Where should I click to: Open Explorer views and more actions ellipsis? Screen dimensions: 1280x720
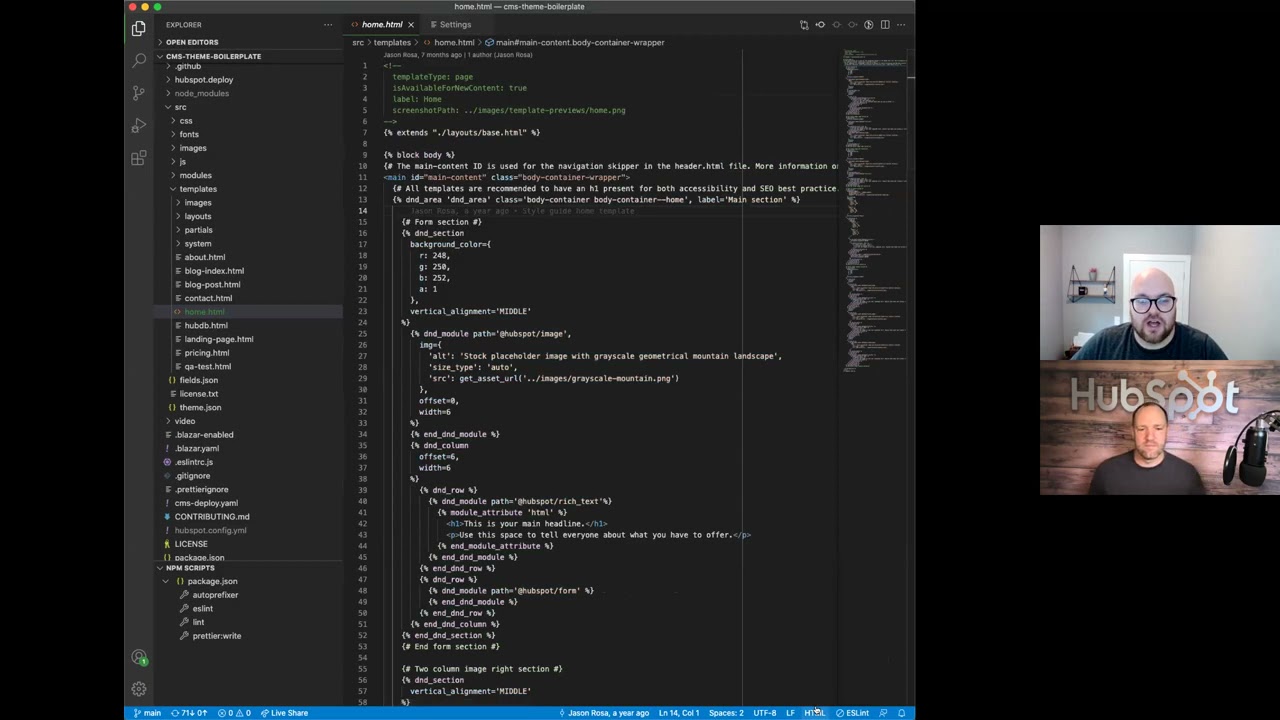pos(328,25)
